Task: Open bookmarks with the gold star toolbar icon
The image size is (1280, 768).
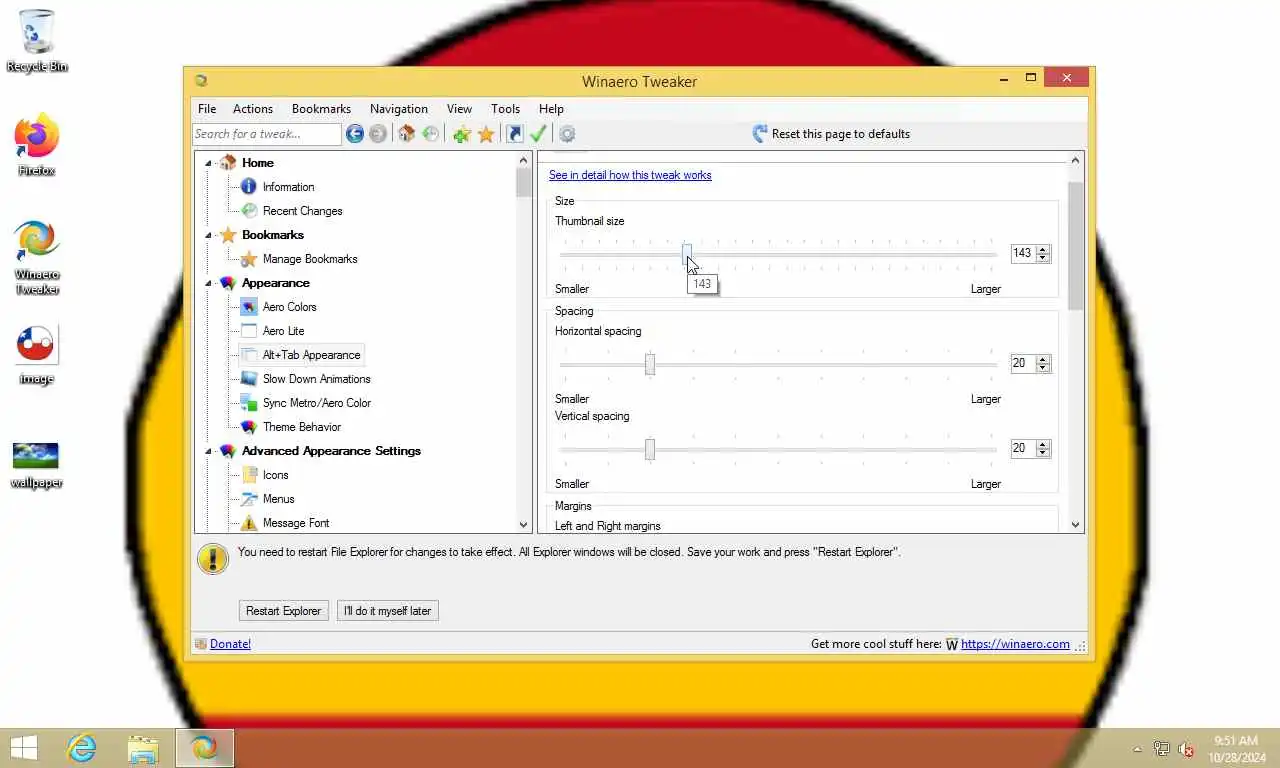Action: [486, 134]
